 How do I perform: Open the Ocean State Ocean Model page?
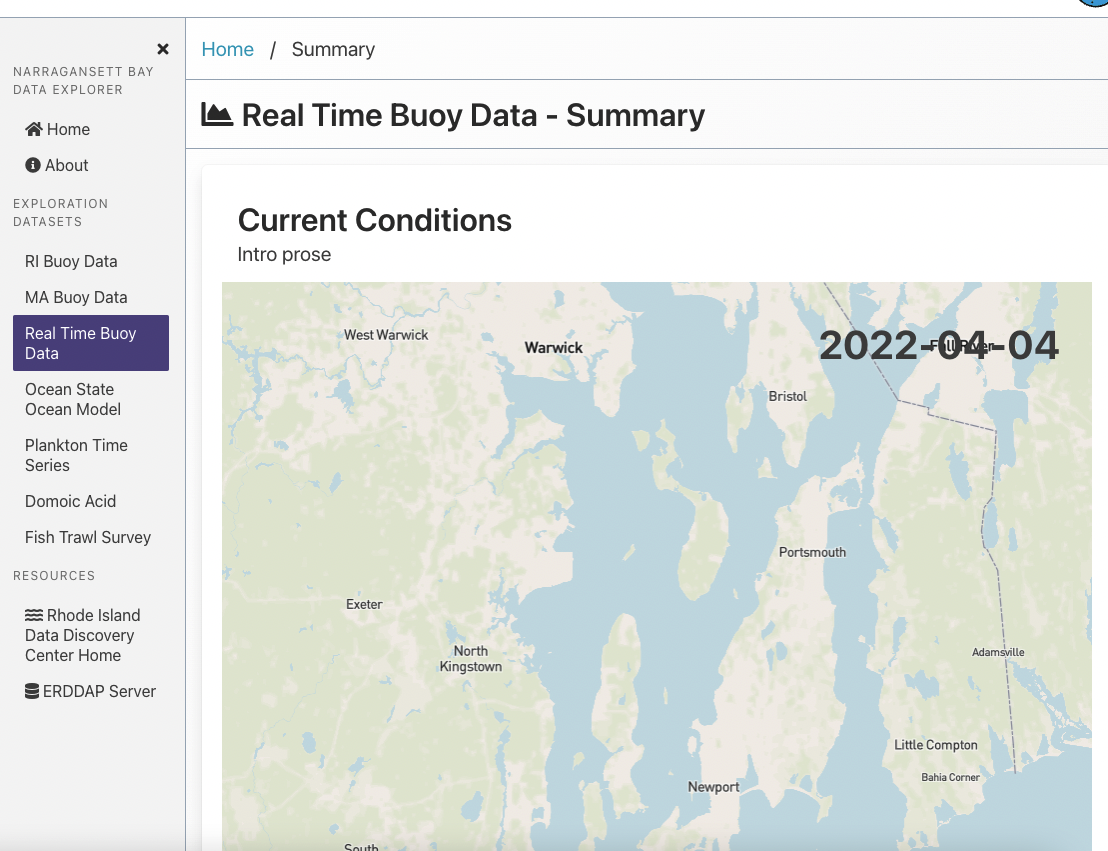72,399
